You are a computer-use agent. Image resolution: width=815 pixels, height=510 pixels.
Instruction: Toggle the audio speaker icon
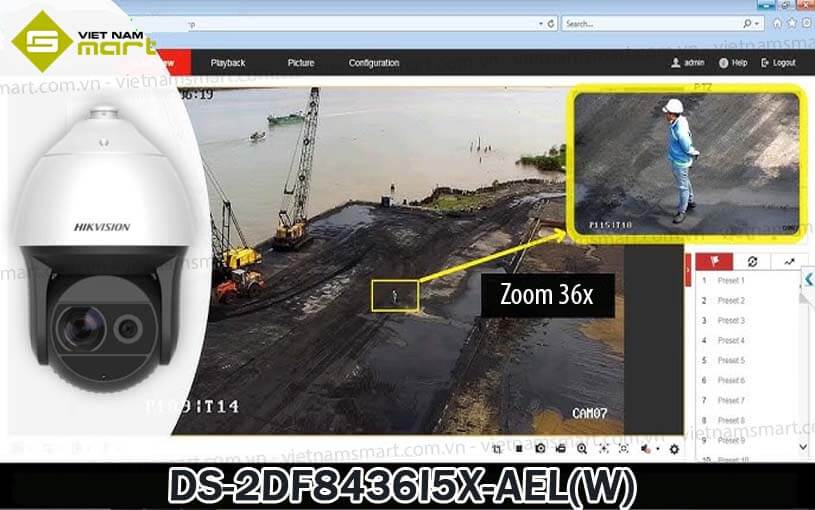(x=646, y=449)
